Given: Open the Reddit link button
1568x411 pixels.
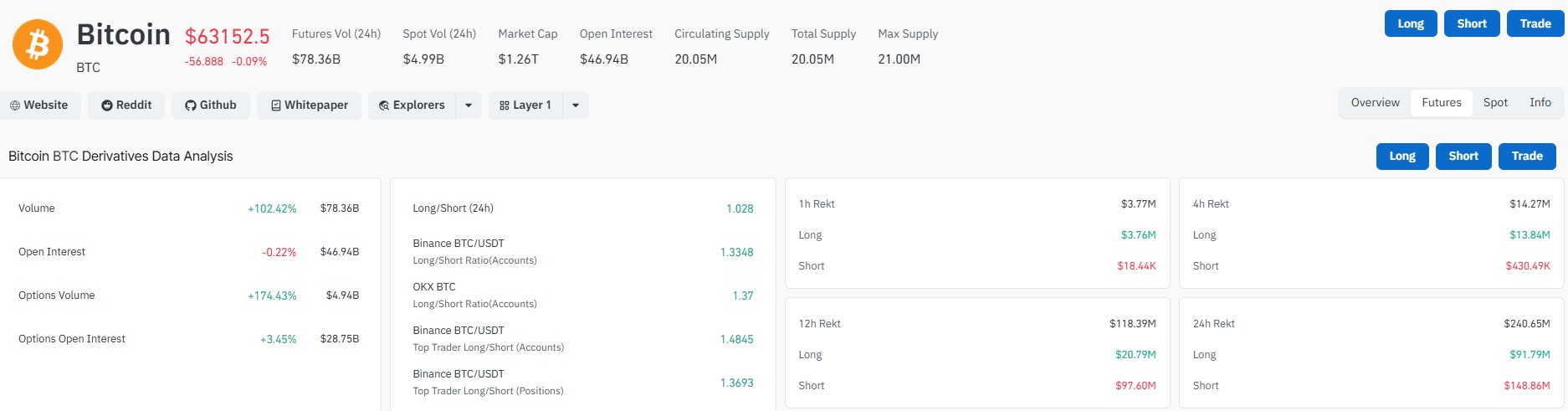Looking at the screenshot, I should pyautogui.click(x=126, y=105).
